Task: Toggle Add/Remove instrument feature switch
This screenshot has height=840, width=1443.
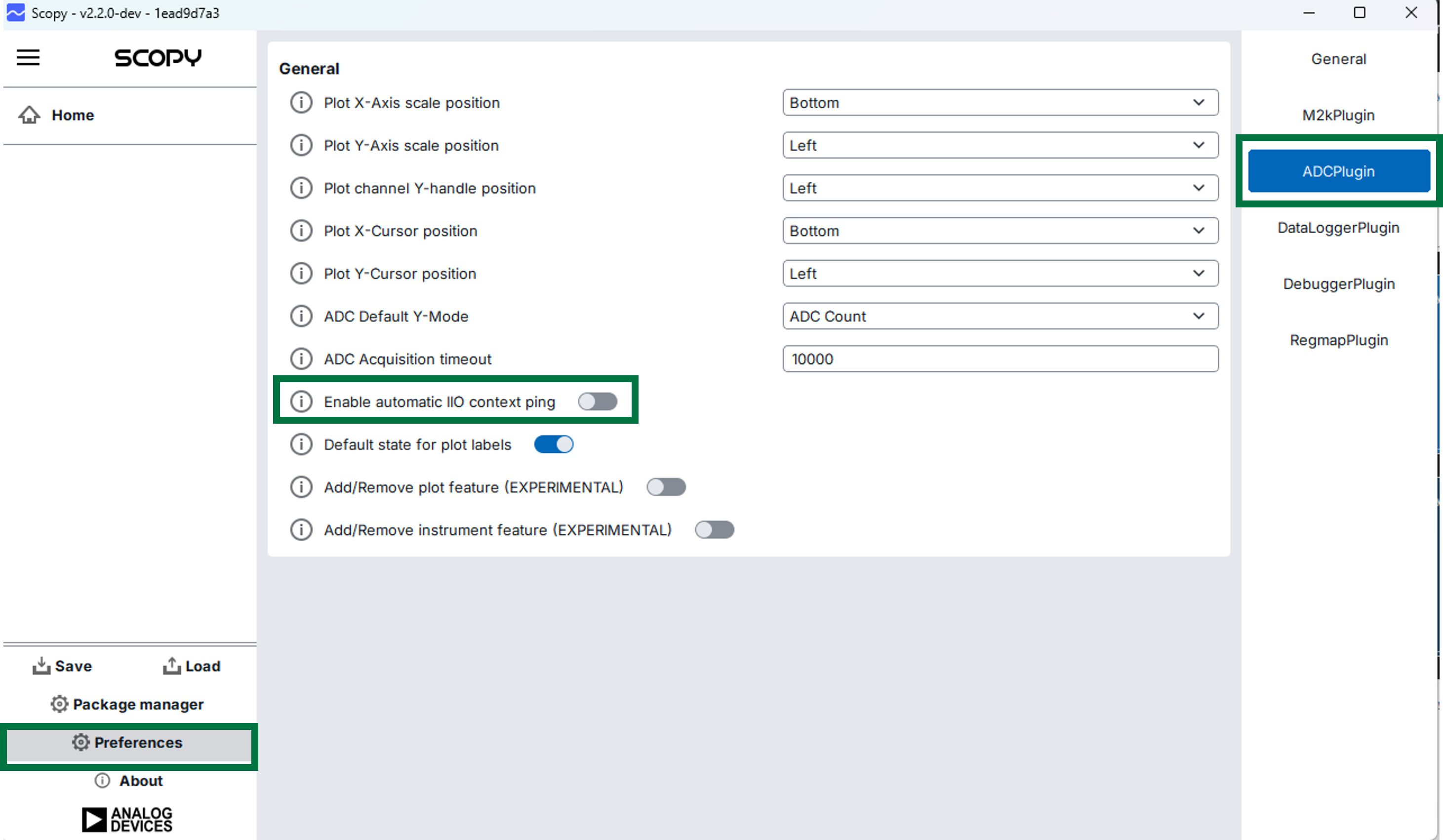Action: (x=714, y=530)
